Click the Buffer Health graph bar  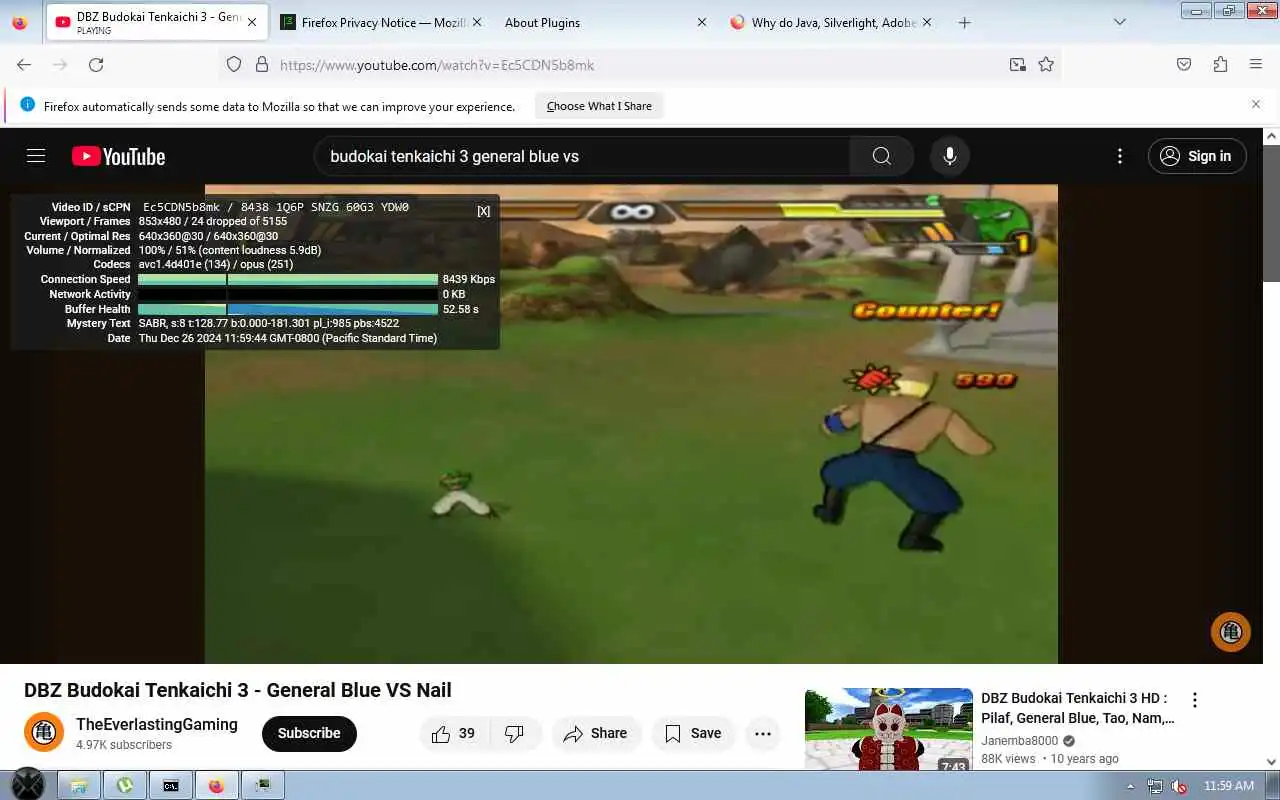coord(288,309)
